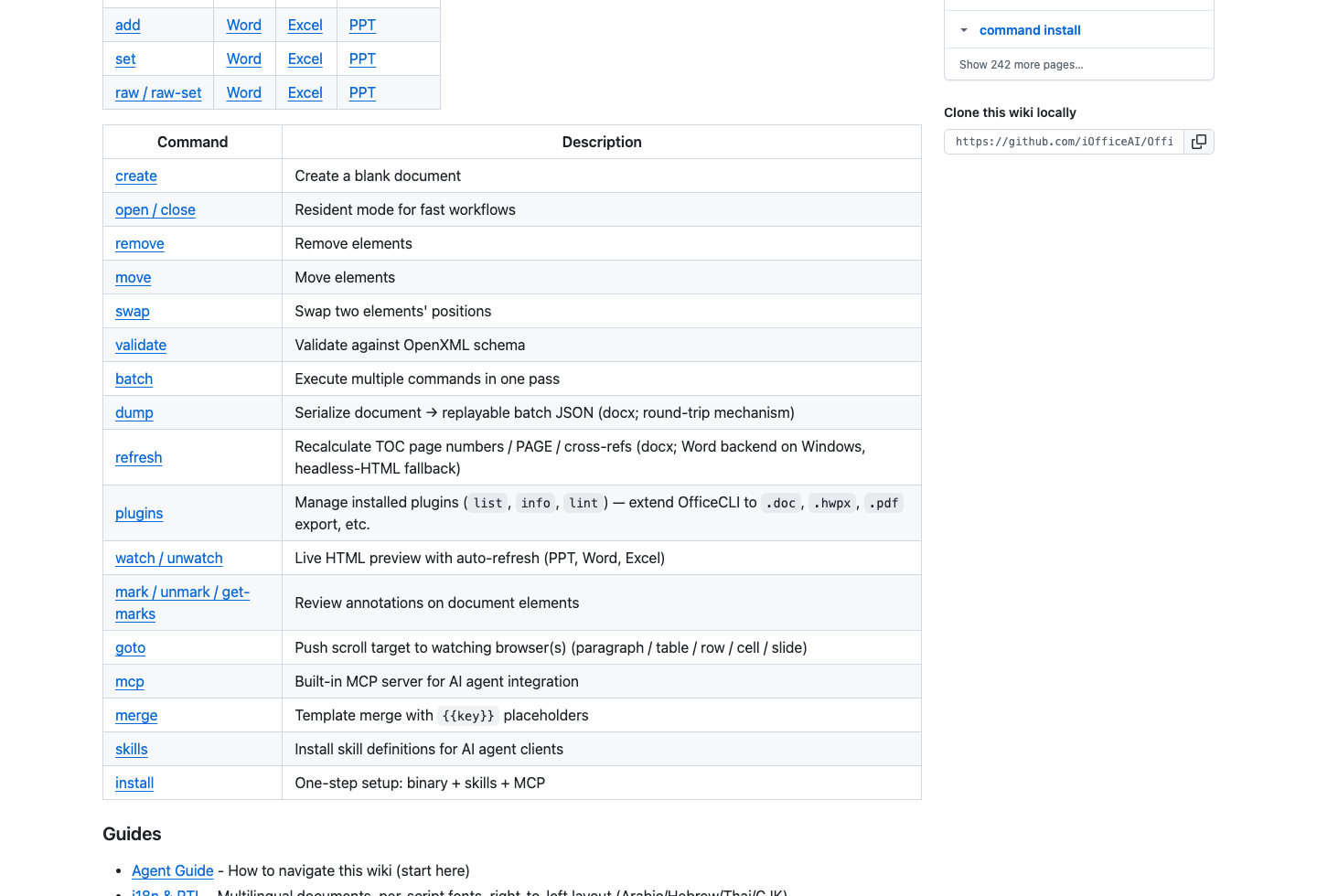Collapse the command install sidebar section
The image size is (1317, 896).
964,30
